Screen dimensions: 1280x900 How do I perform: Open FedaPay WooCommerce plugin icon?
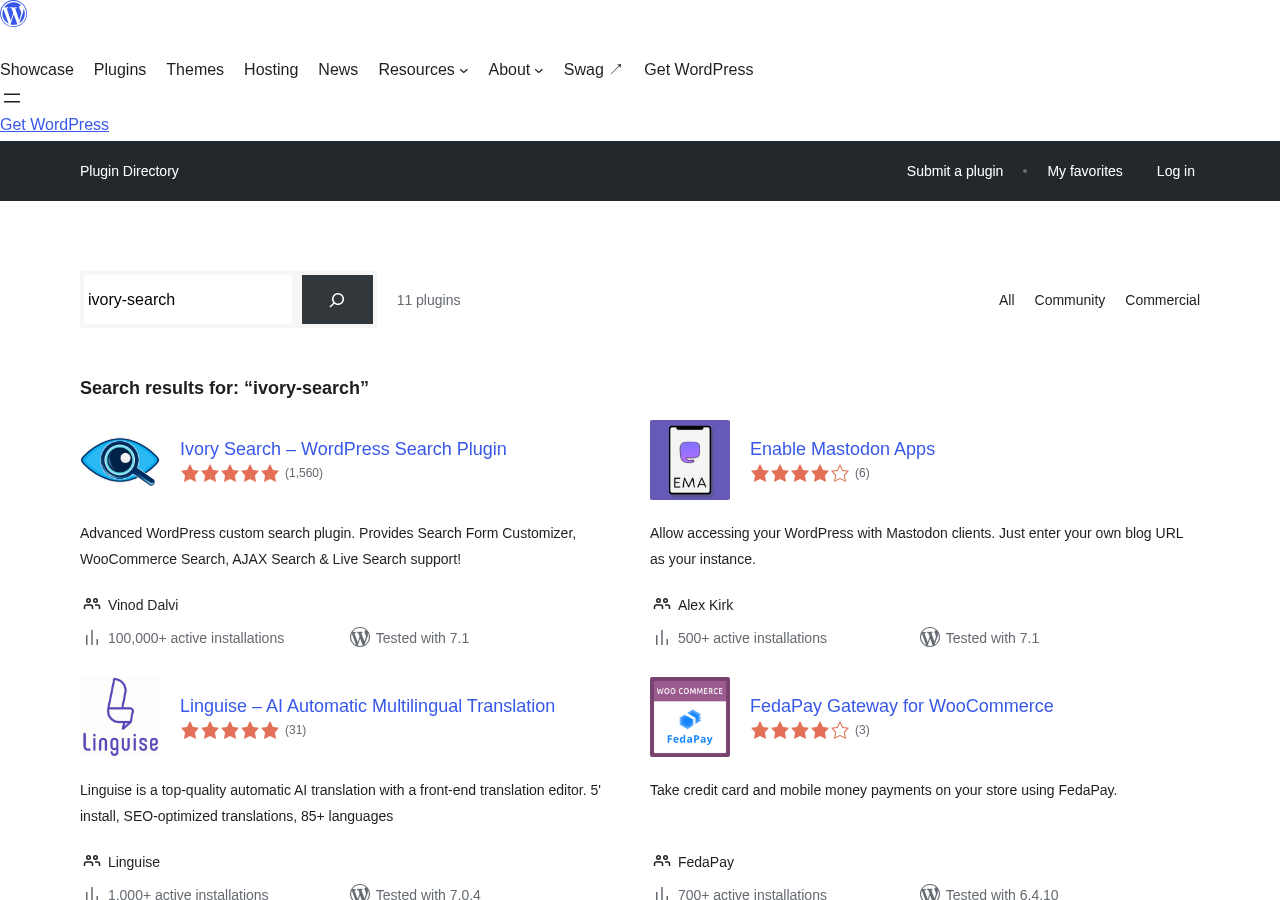click(x=690, y=717)
